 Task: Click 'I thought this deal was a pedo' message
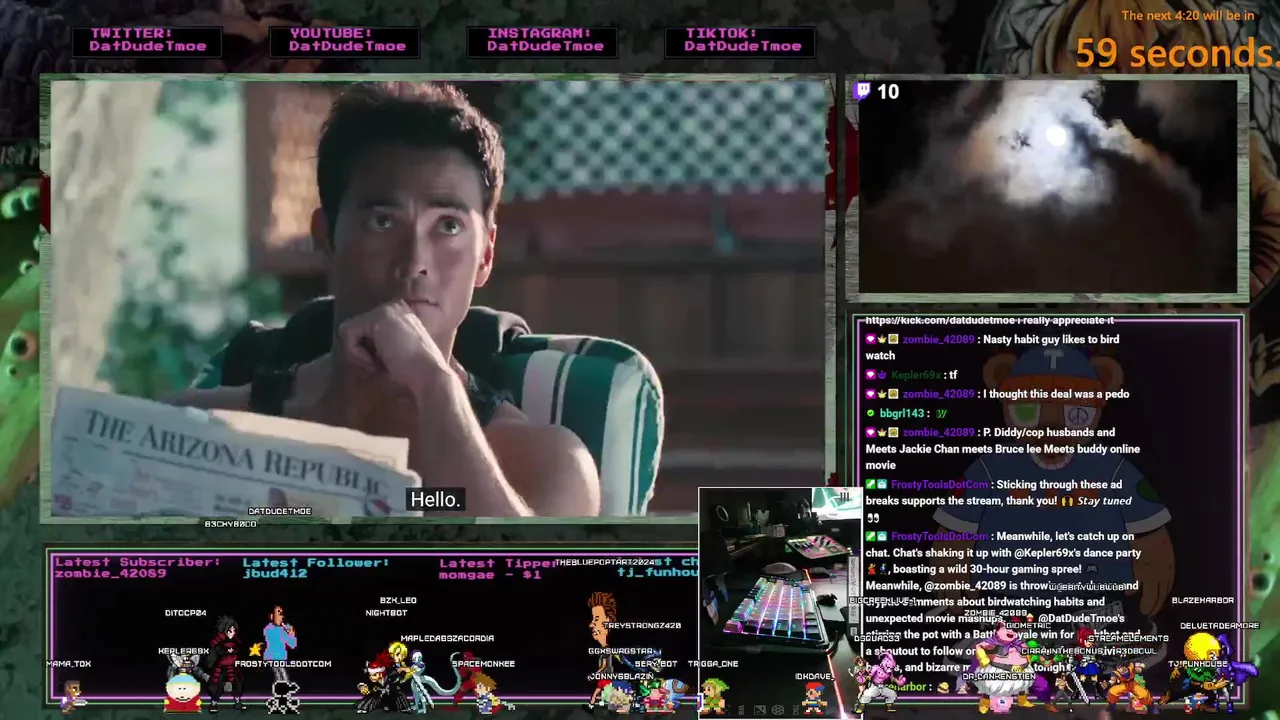1055,394
